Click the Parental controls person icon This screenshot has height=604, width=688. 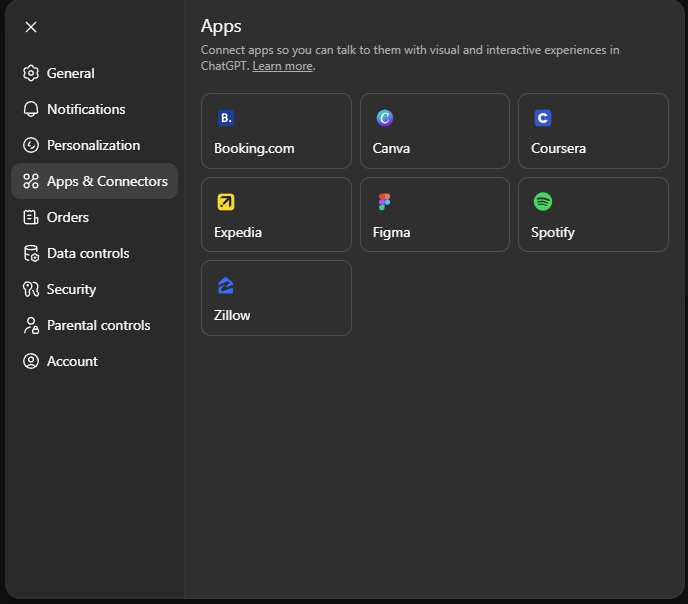tap(31, 325)
